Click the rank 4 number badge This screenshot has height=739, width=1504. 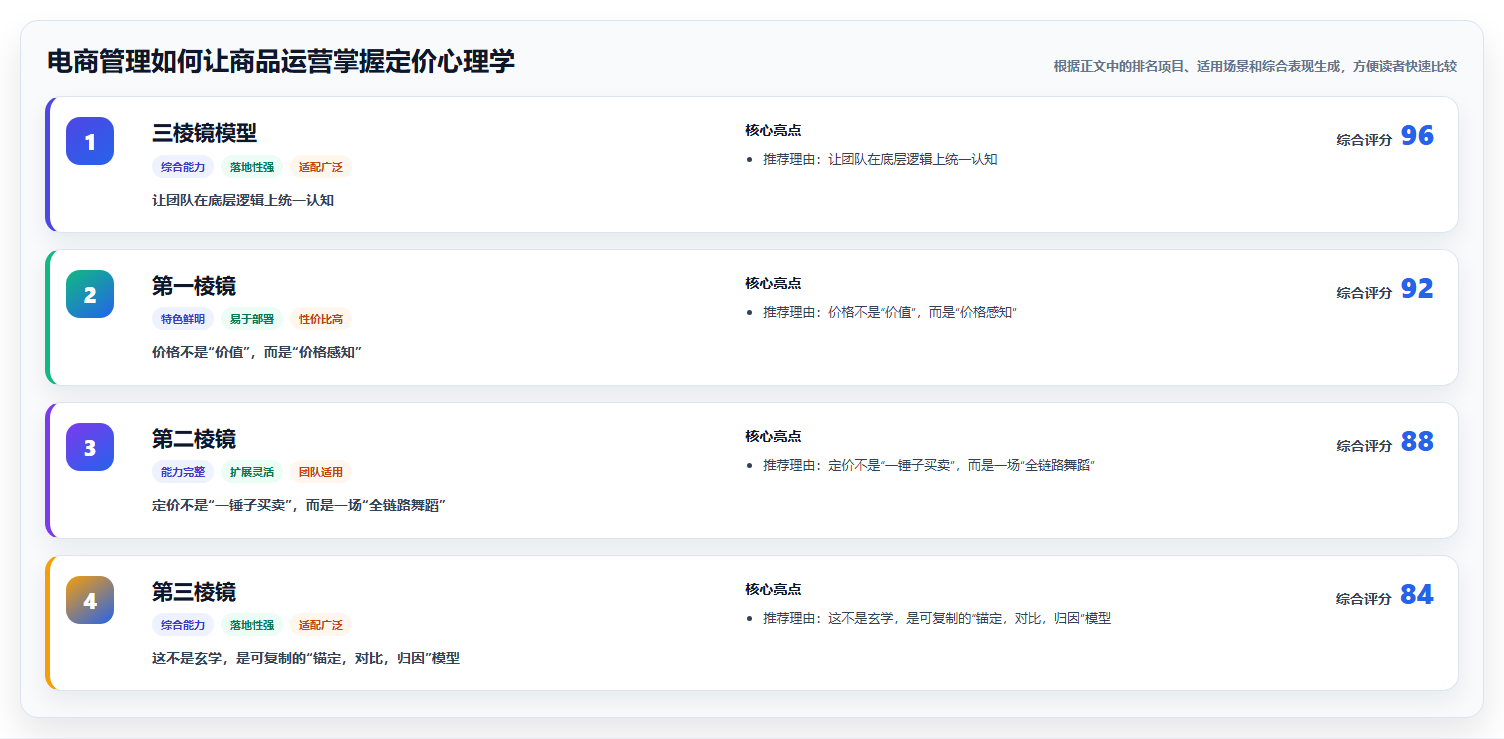[90, 600]
